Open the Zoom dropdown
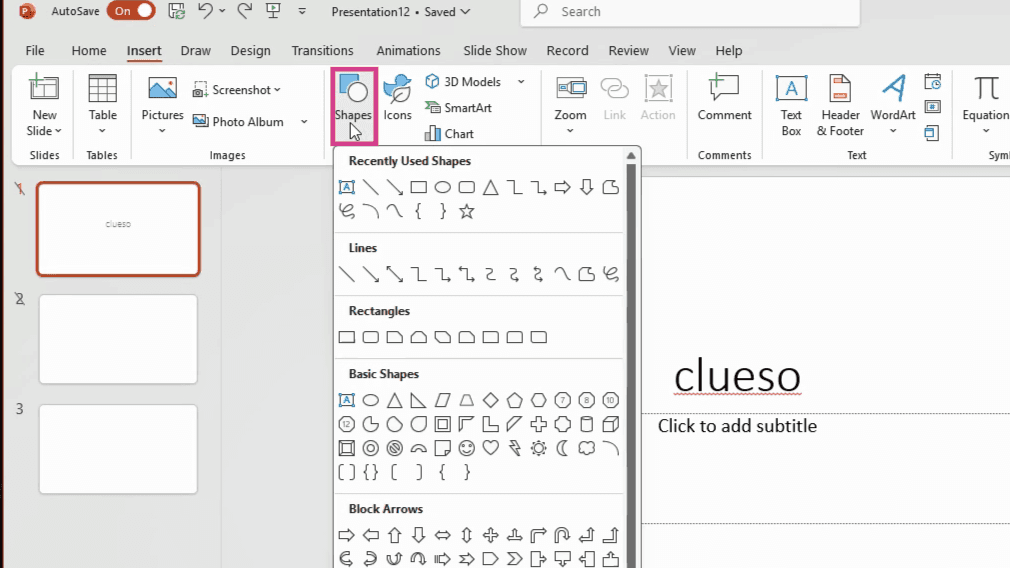Viewport: 1010px width, 568px height. tap(570, 131)
